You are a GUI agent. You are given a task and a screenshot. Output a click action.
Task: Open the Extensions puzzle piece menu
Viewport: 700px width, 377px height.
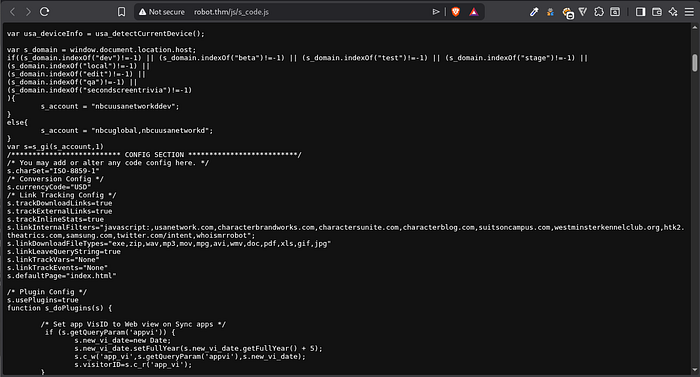(599, 12)
